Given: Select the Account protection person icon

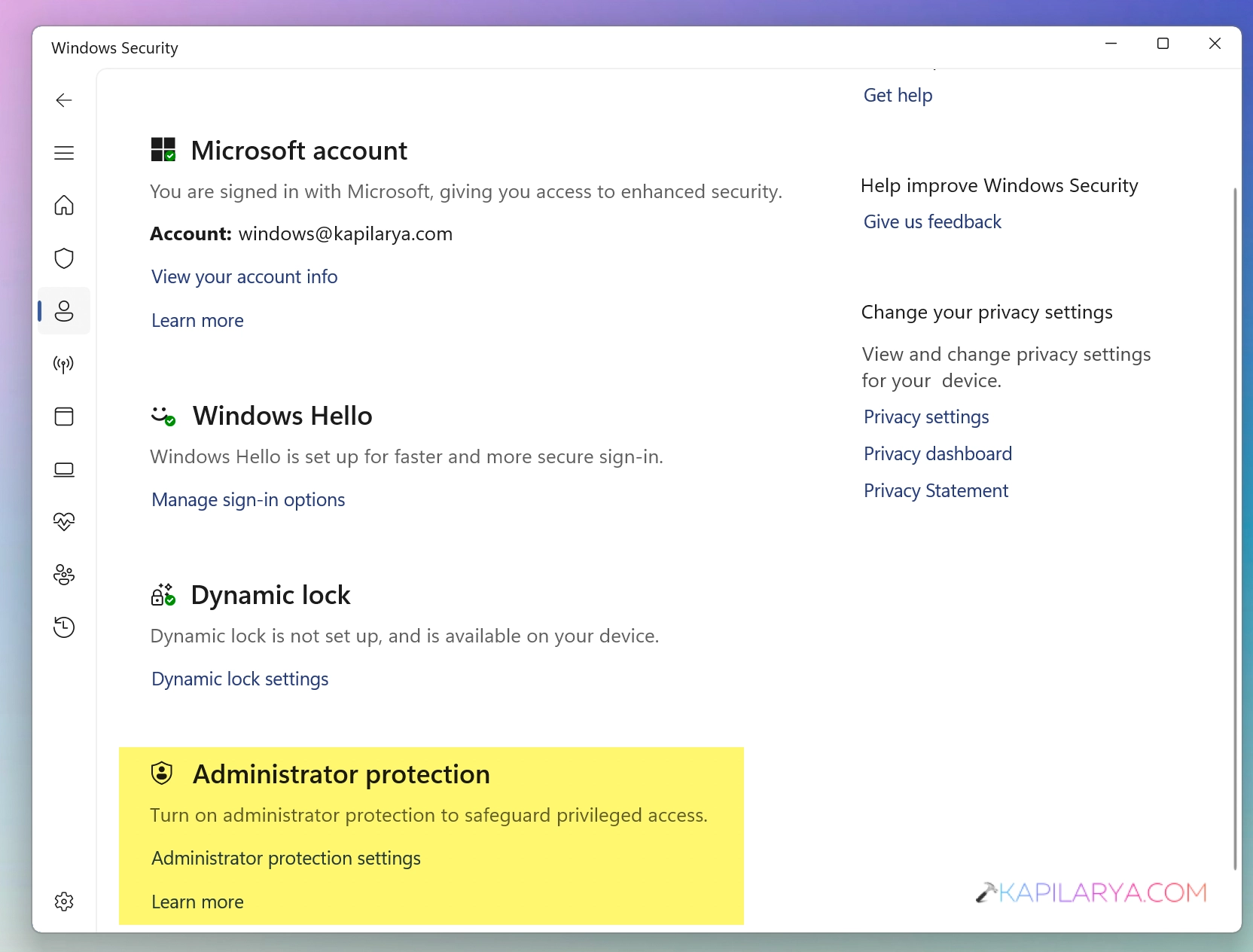Looking at the screenshot, I should [x=64, y=311].
